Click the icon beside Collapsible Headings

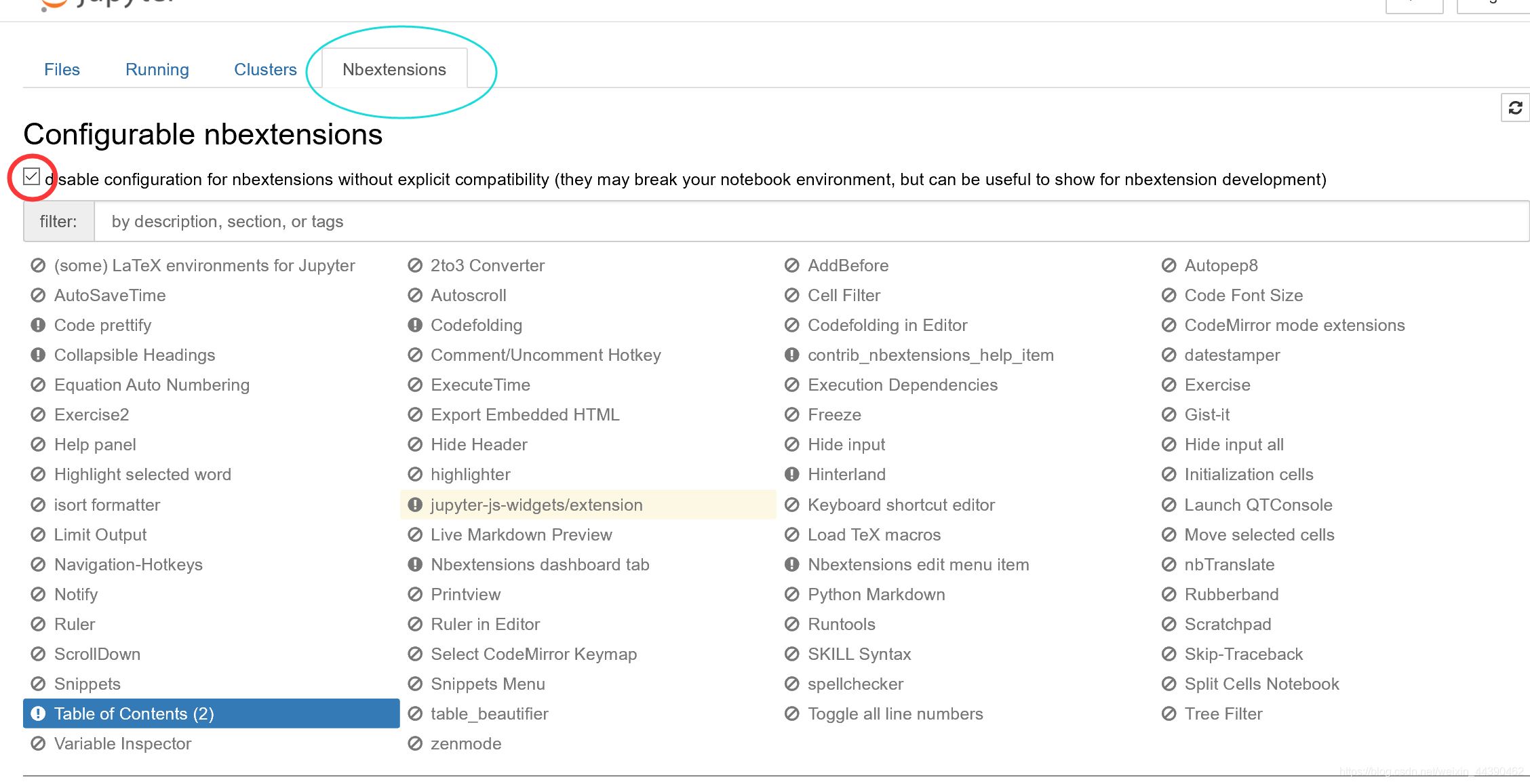click(x=38, y=355)
